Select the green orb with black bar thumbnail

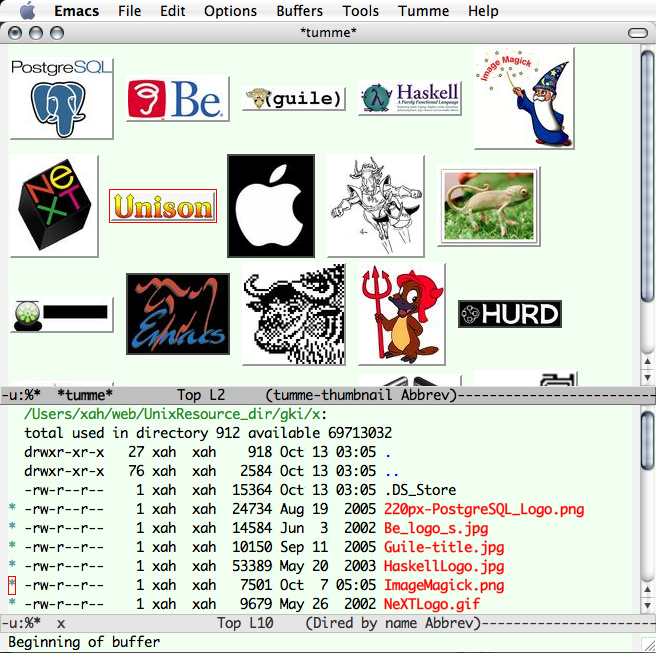pyautogui.click(x=62, y=314)
